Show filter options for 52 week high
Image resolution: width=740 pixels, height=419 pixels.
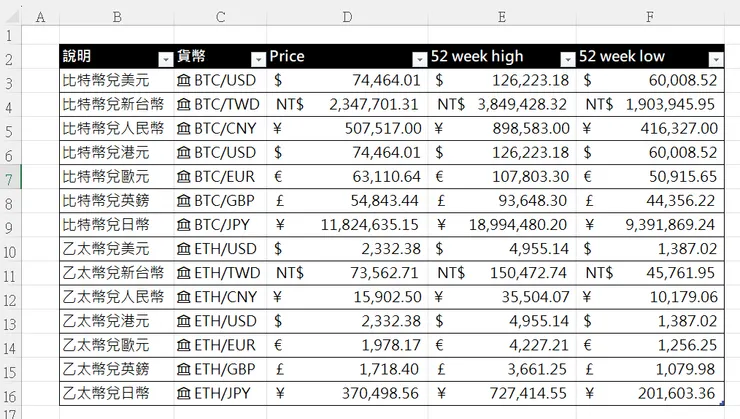coord(568,59)
